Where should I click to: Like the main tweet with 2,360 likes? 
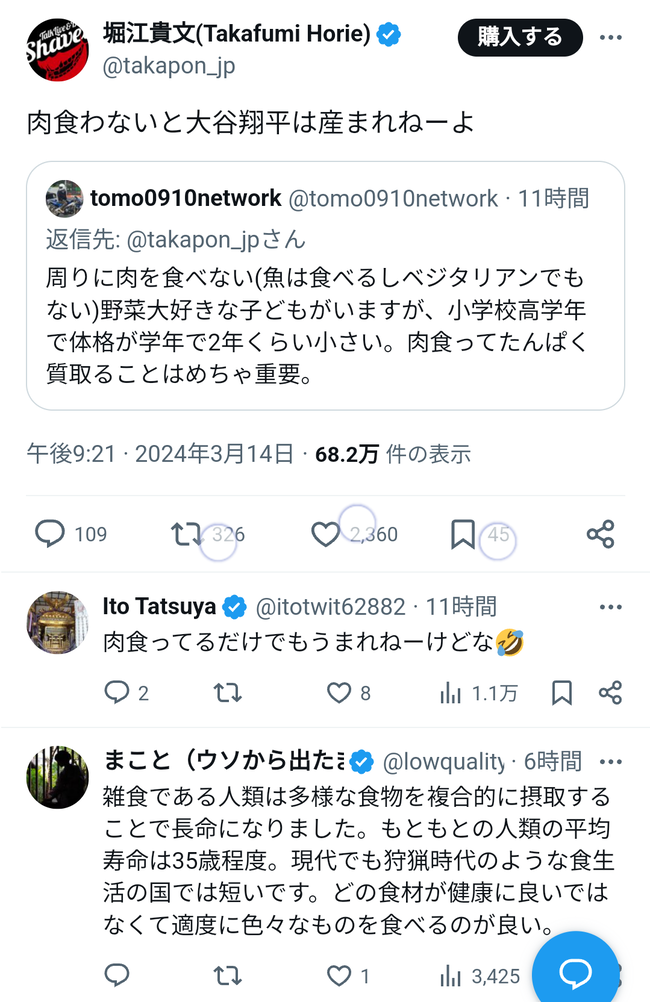tap(326, 534)
